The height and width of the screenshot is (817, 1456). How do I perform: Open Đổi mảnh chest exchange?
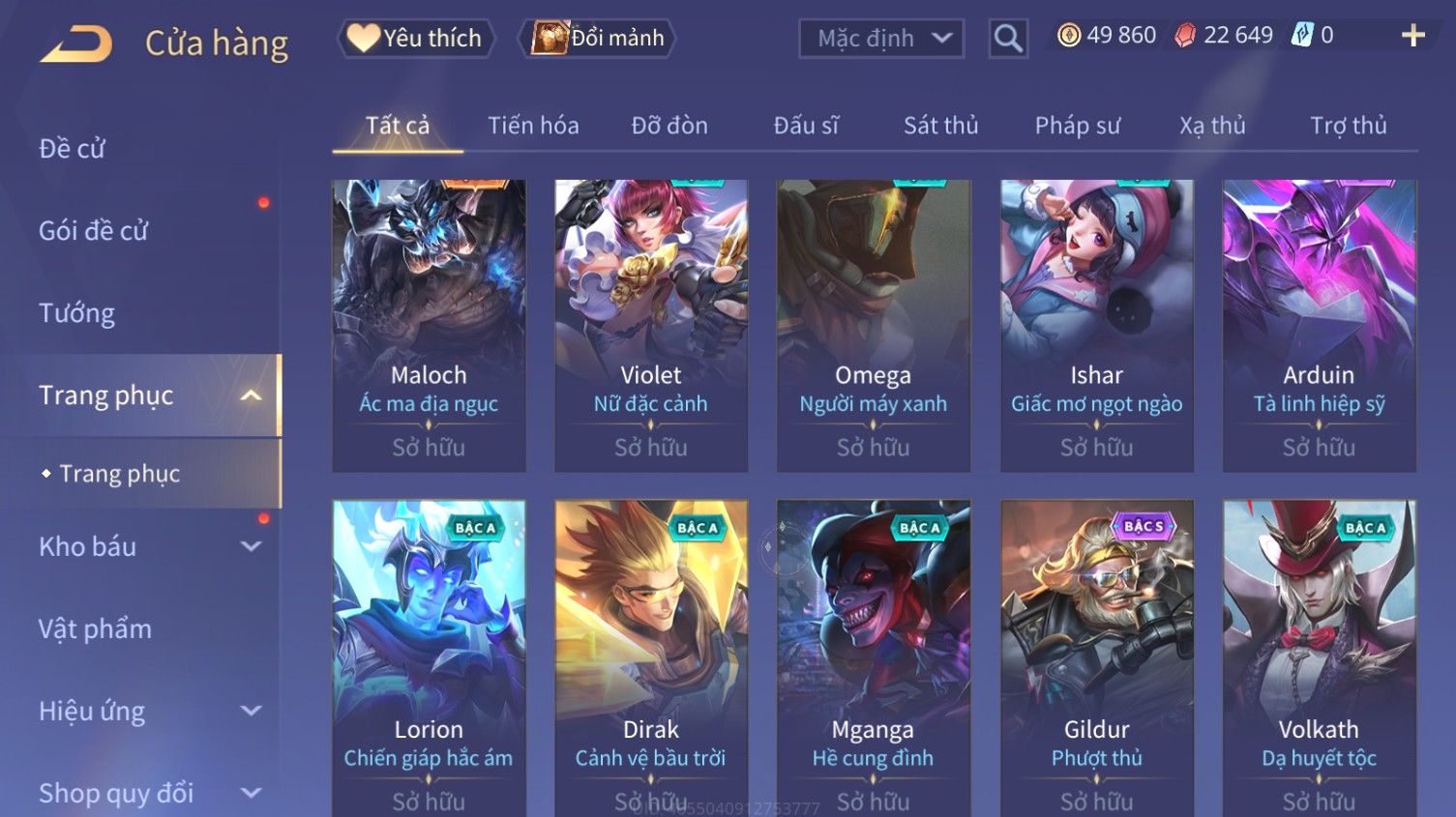point(597,39)
